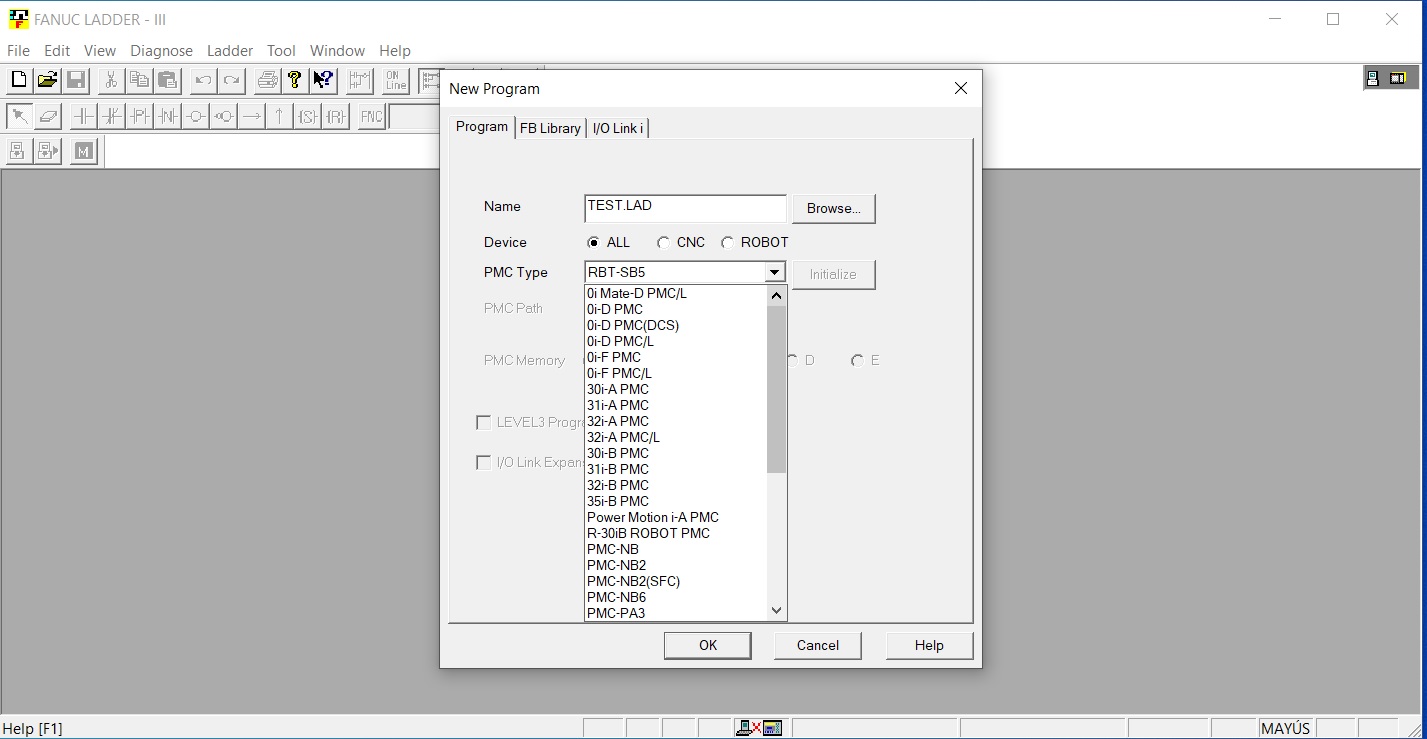Select the ROBOT device radio button

pos(727,242)
